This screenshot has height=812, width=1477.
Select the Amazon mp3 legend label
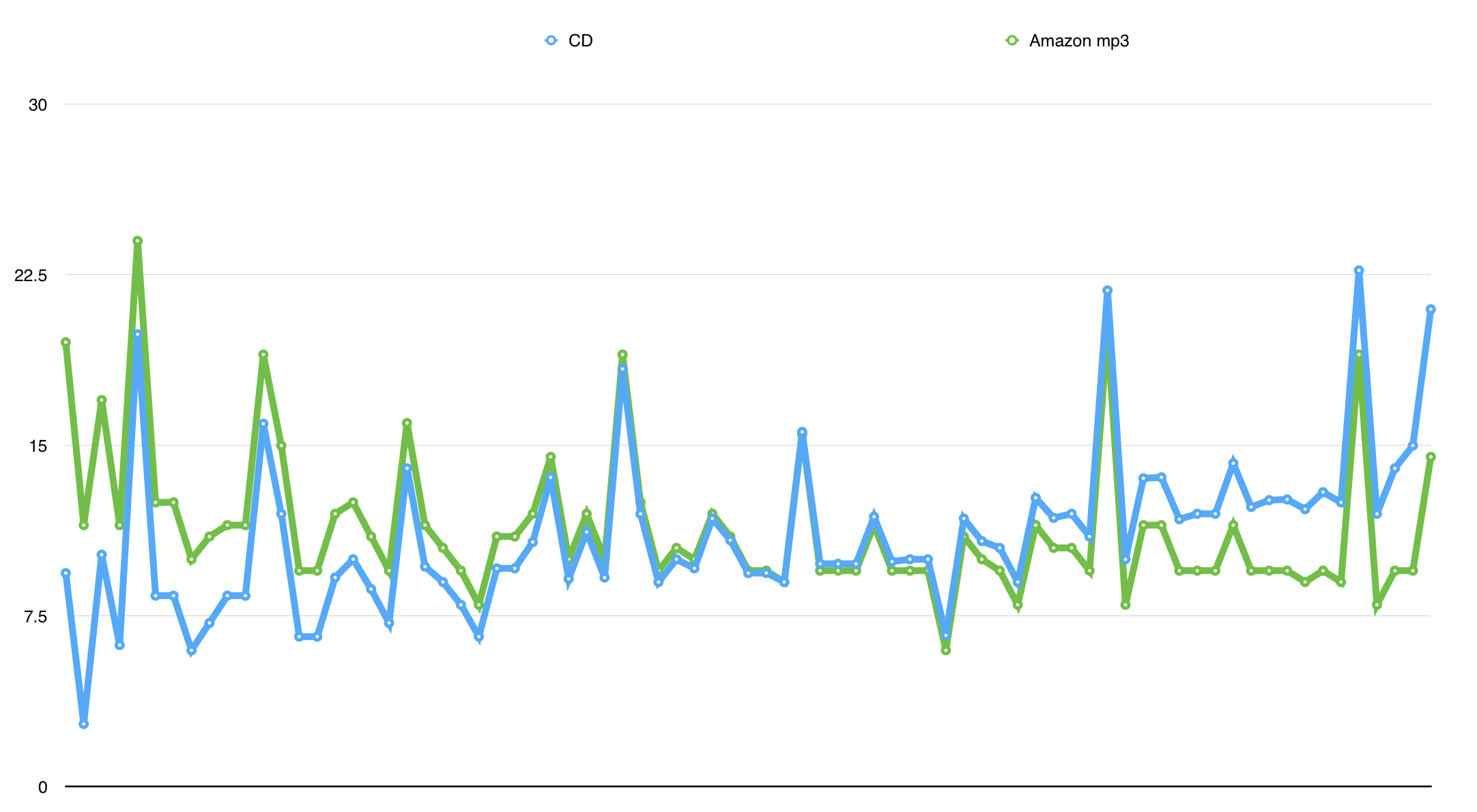1078,41
